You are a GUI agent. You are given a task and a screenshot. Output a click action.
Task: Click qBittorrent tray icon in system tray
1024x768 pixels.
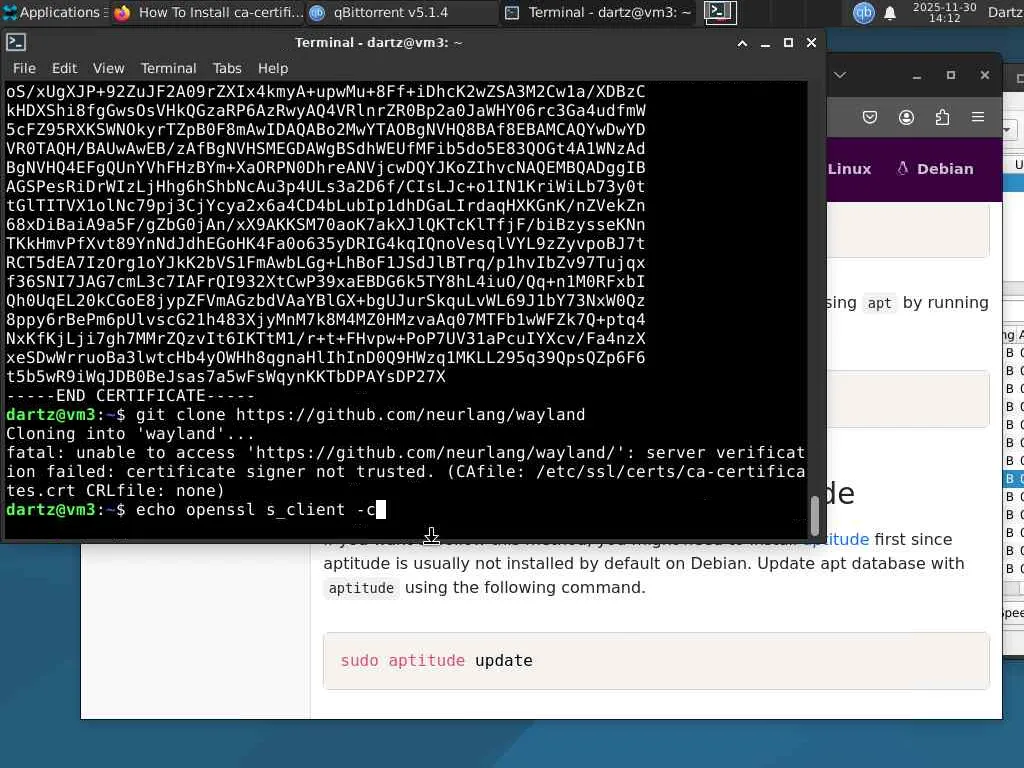click(863, 12)
